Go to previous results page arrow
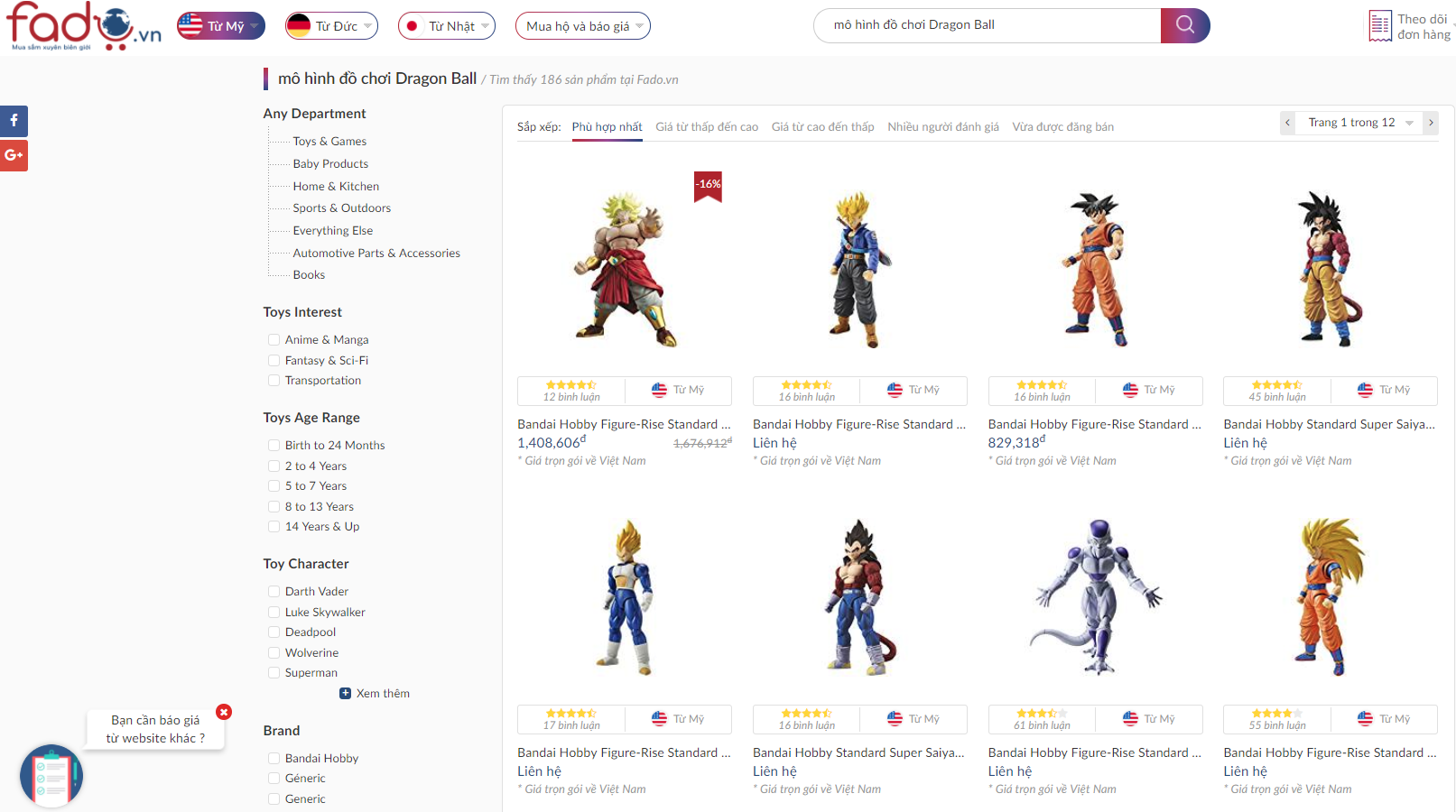This screenshot has height=812, width=1456. [1288, 123]
